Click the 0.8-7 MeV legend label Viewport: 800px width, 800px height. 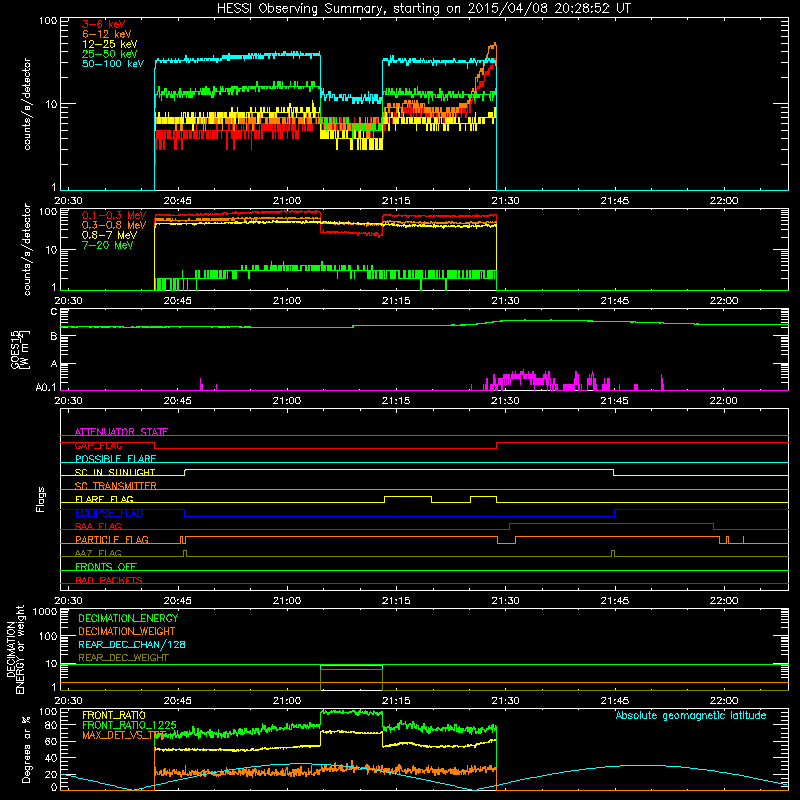click(109, 235)
